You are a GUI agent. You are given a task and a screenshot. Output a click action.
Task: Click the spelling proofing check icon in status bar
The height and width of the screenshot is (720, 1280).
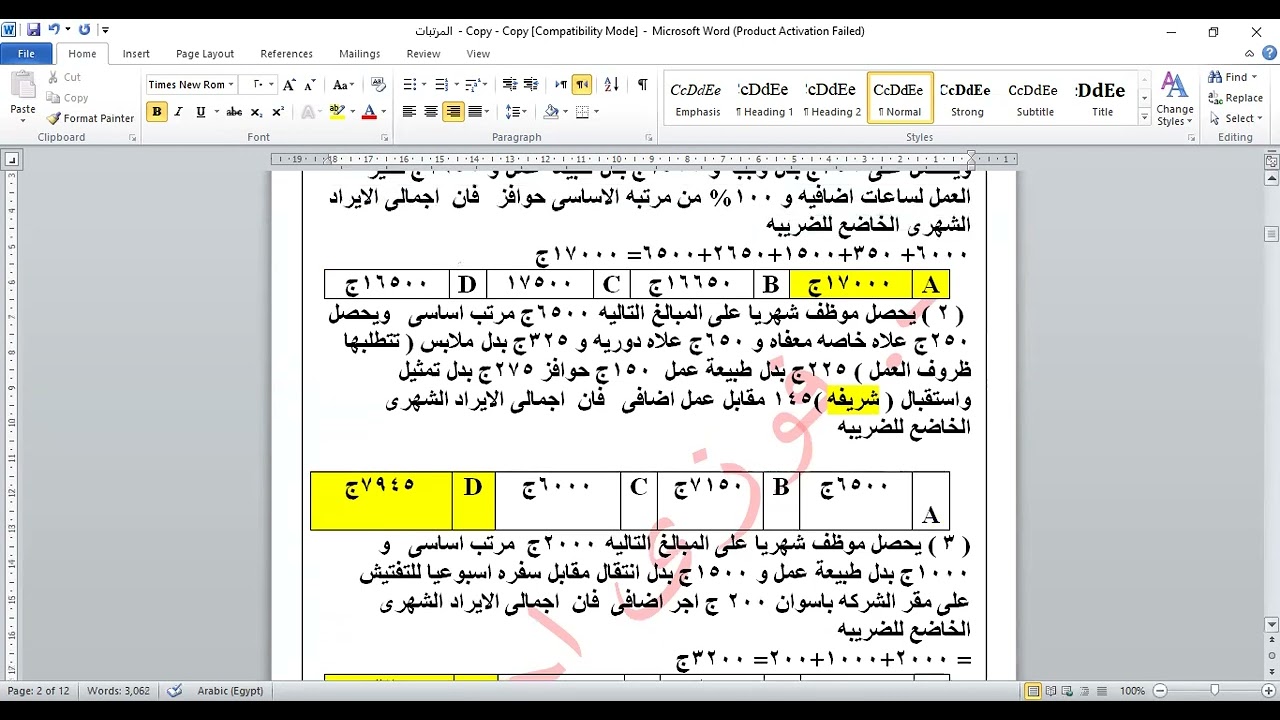coord(175,691)
